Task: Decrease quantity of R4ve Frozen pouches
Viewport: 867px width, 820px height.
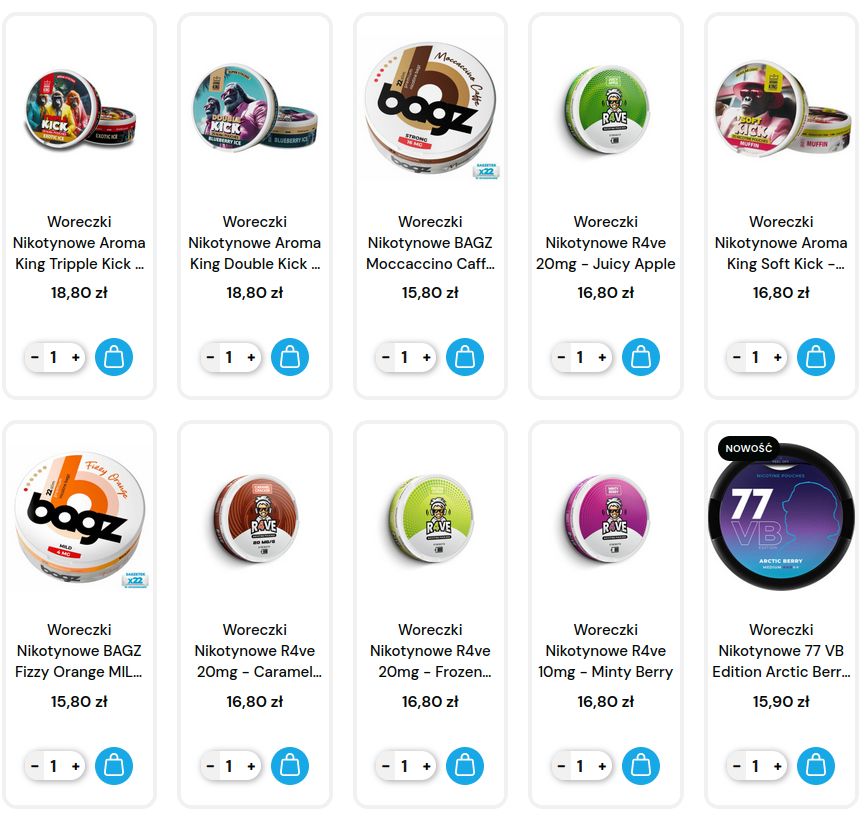Action: (385, 766)
